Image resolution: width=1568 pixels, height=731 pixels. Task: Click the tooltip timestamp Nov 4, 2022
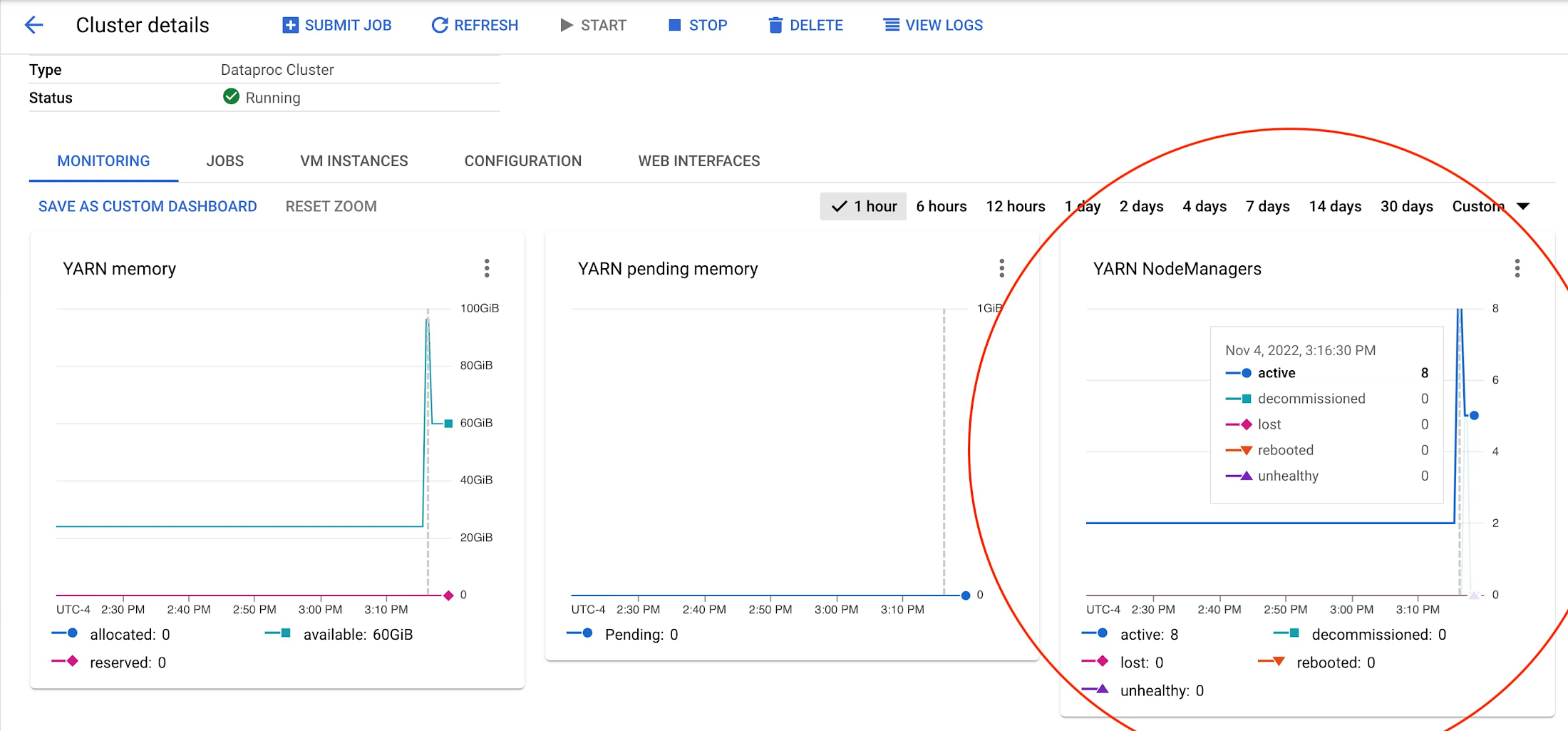[x=1301, y=350]
